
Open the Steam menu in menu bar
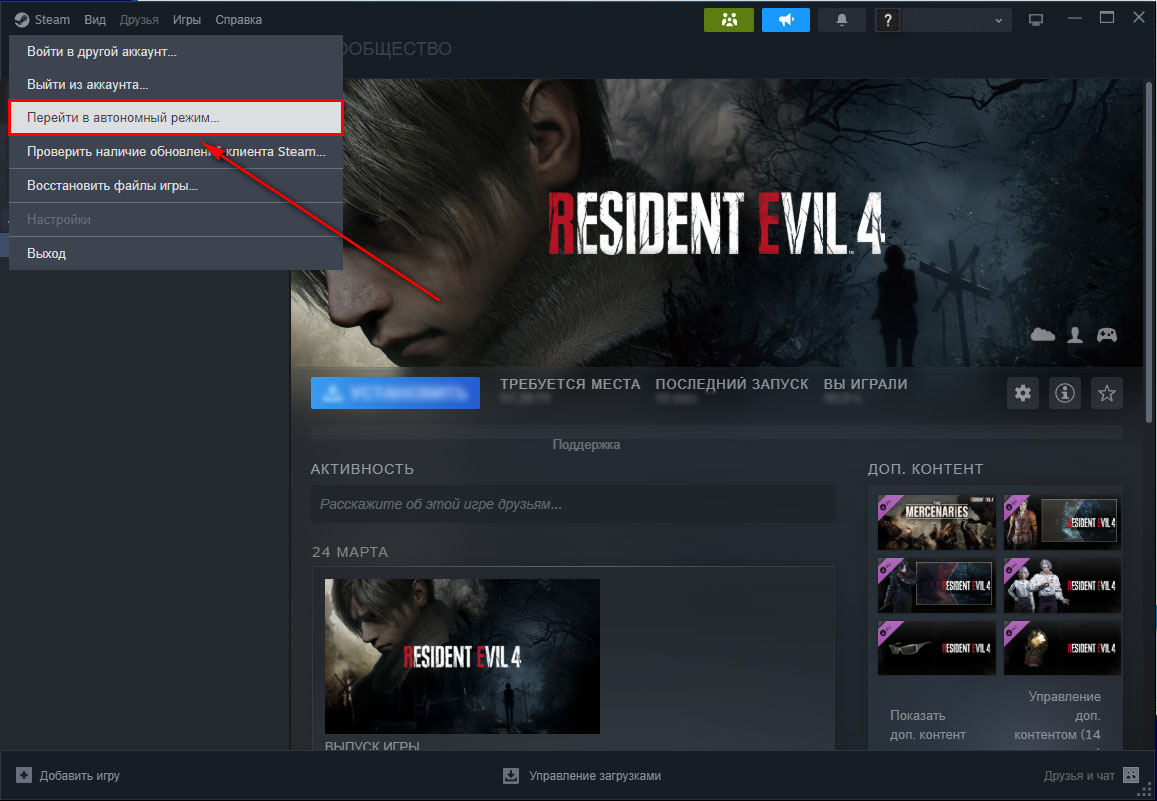pyautogui.click(x=52, y=20)
